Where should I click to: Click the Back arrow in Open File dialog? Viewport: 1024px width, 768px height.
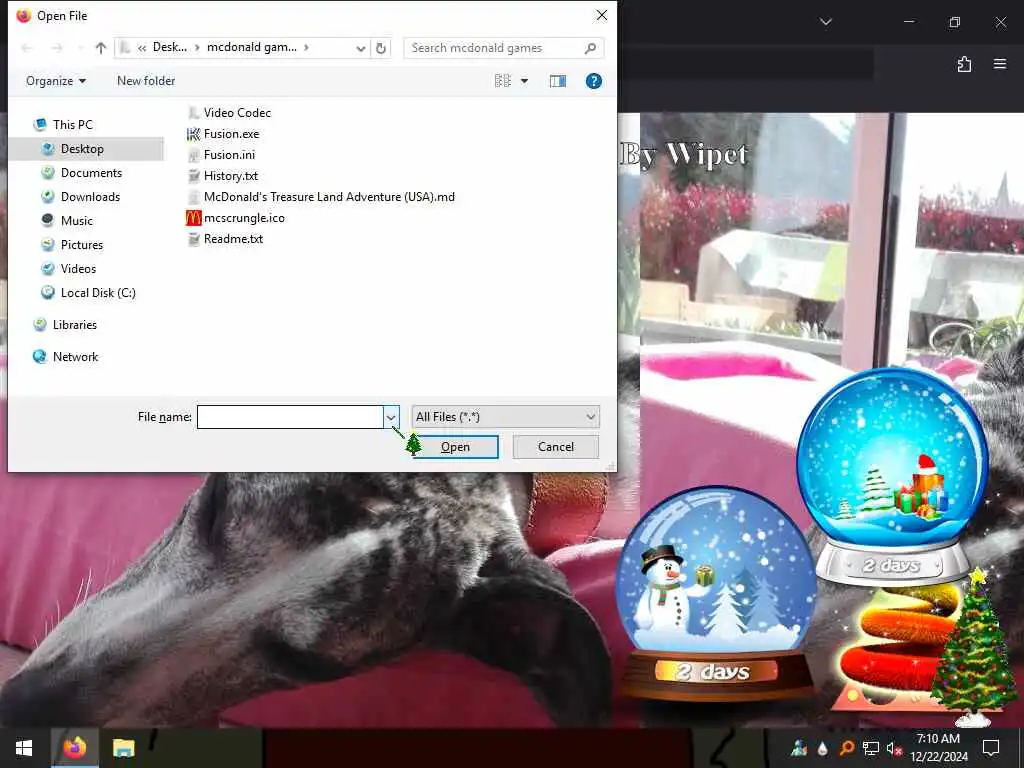[x=27, y=48]
